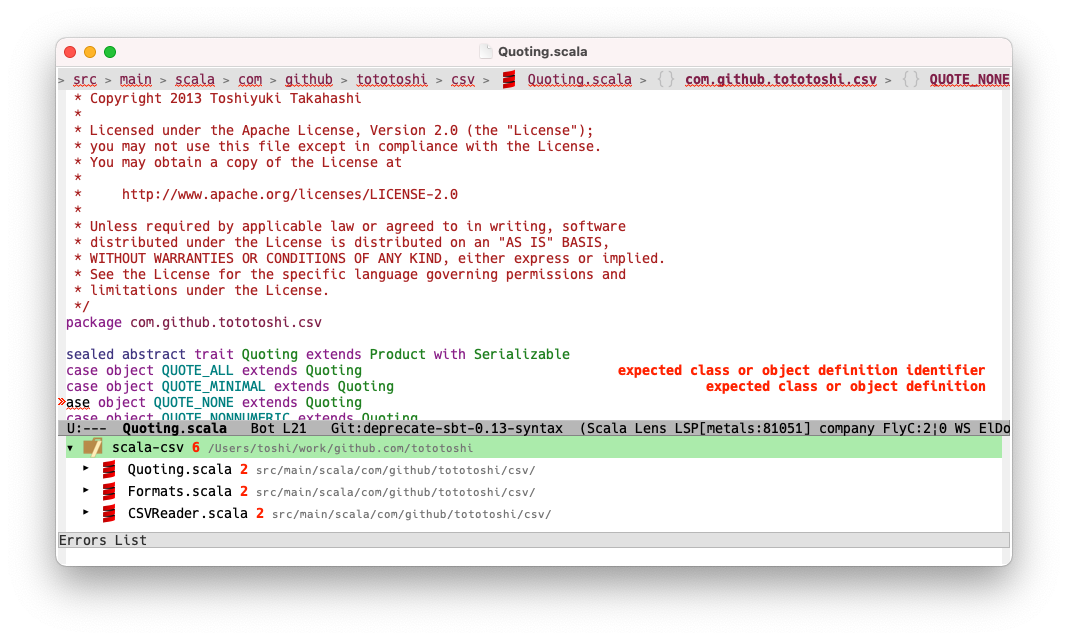Image resolution: width=1068 pixels, height=640 pixels.
Task: Click the 'expected class or object definition identifier' message
Action: click(802, 370)
